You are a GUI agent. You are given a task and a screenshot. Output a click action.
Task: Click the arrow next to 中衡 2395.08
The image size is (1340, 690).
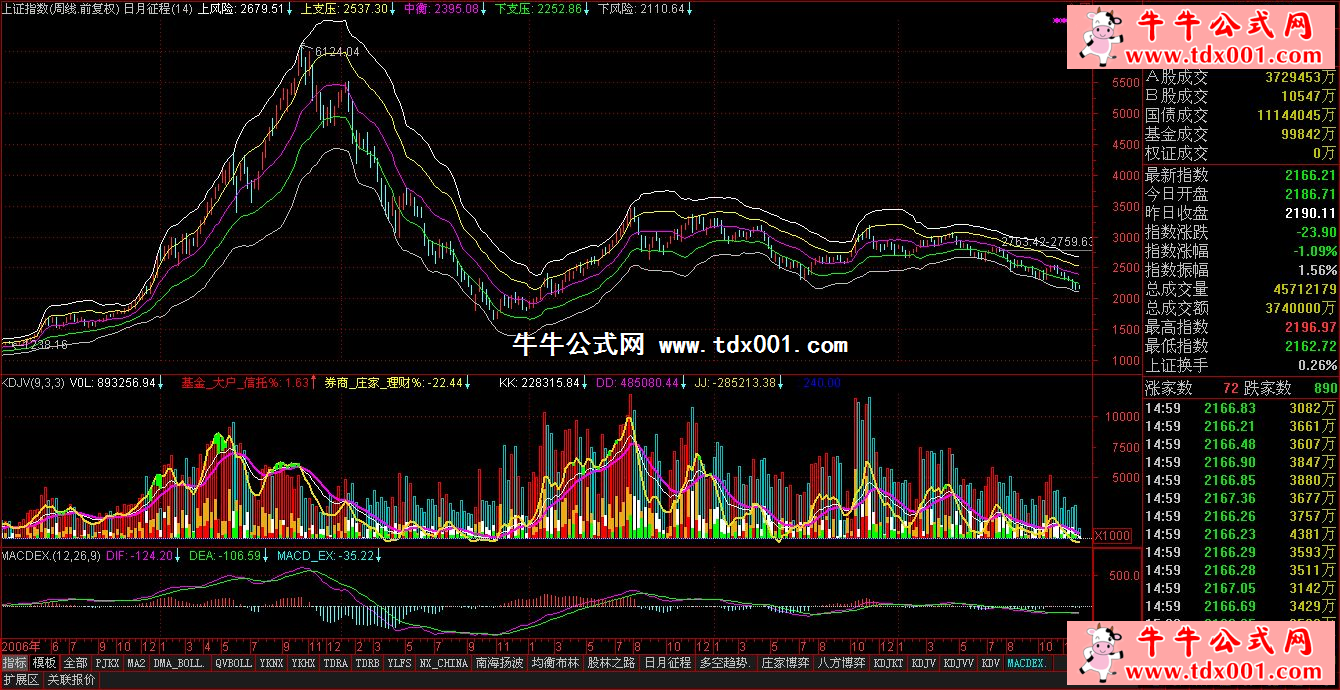(486, 9)
